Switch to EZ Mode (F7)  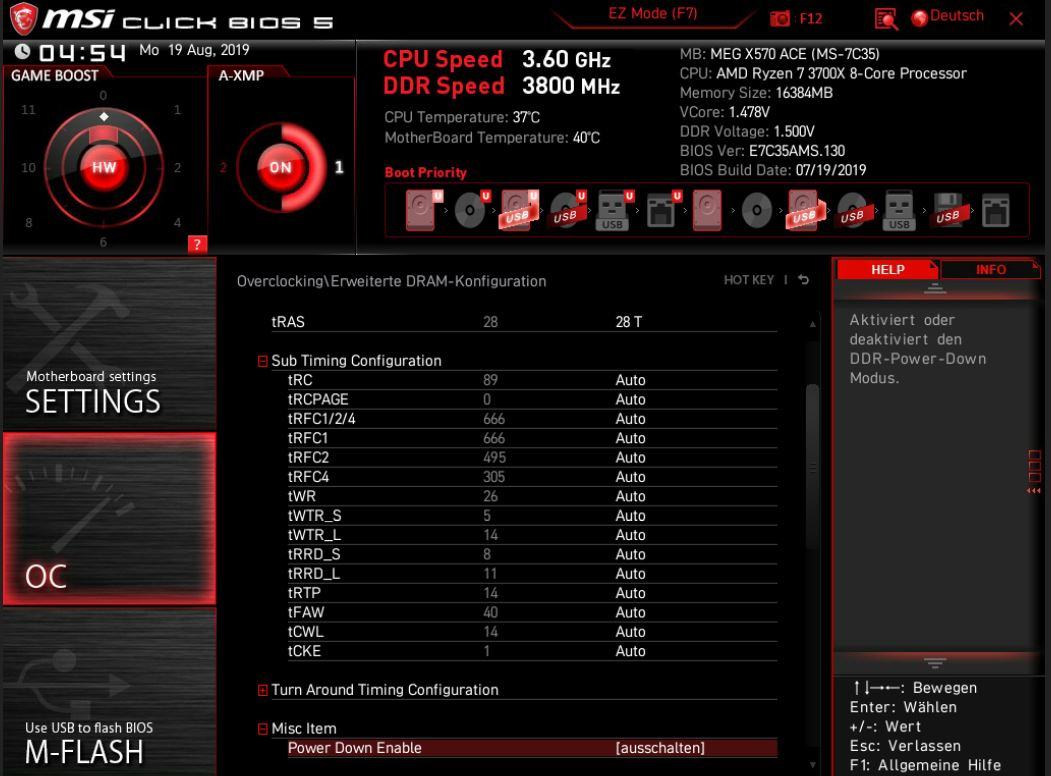[652, 13]
